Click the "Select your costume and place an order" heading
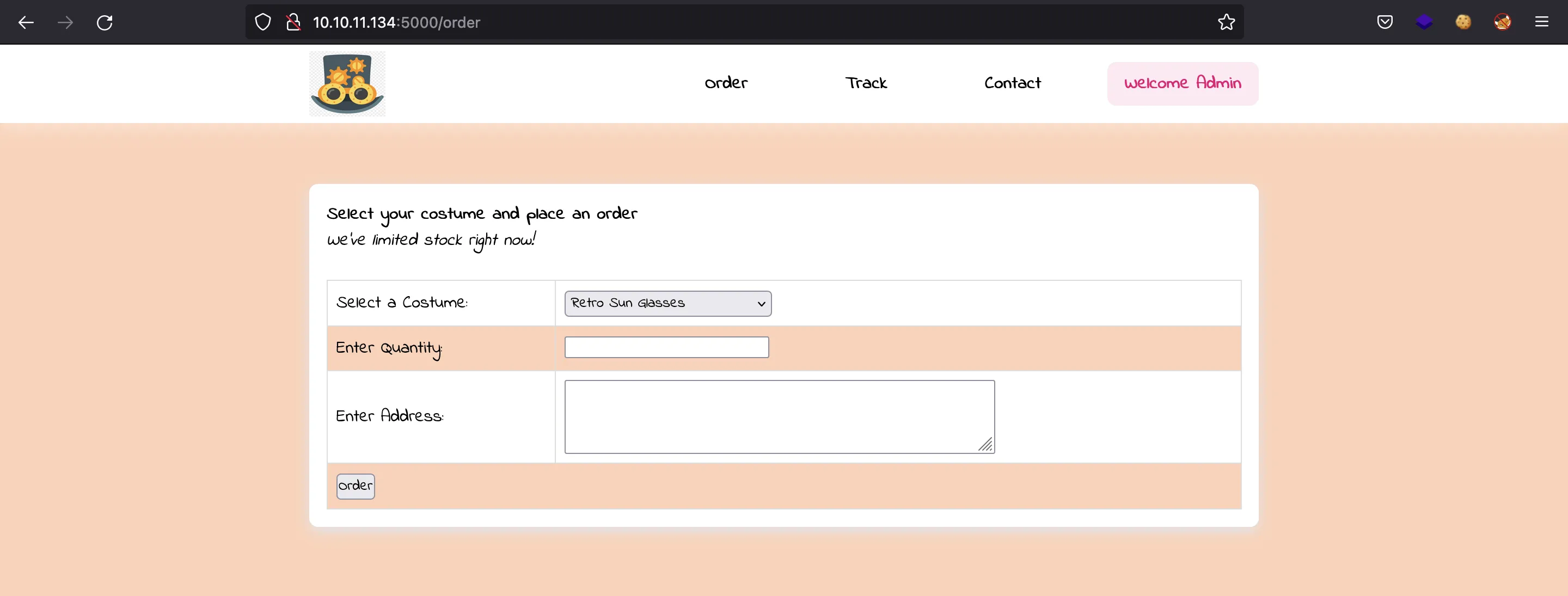The height and width of the screenshot is (596, 1568). pos(481,214)
